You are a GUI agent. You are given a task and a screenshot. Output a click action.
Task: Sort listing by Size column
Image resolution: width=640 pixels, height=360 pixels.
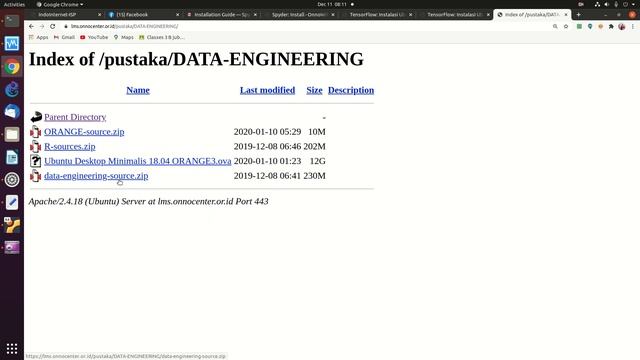(x=314, y=90)
